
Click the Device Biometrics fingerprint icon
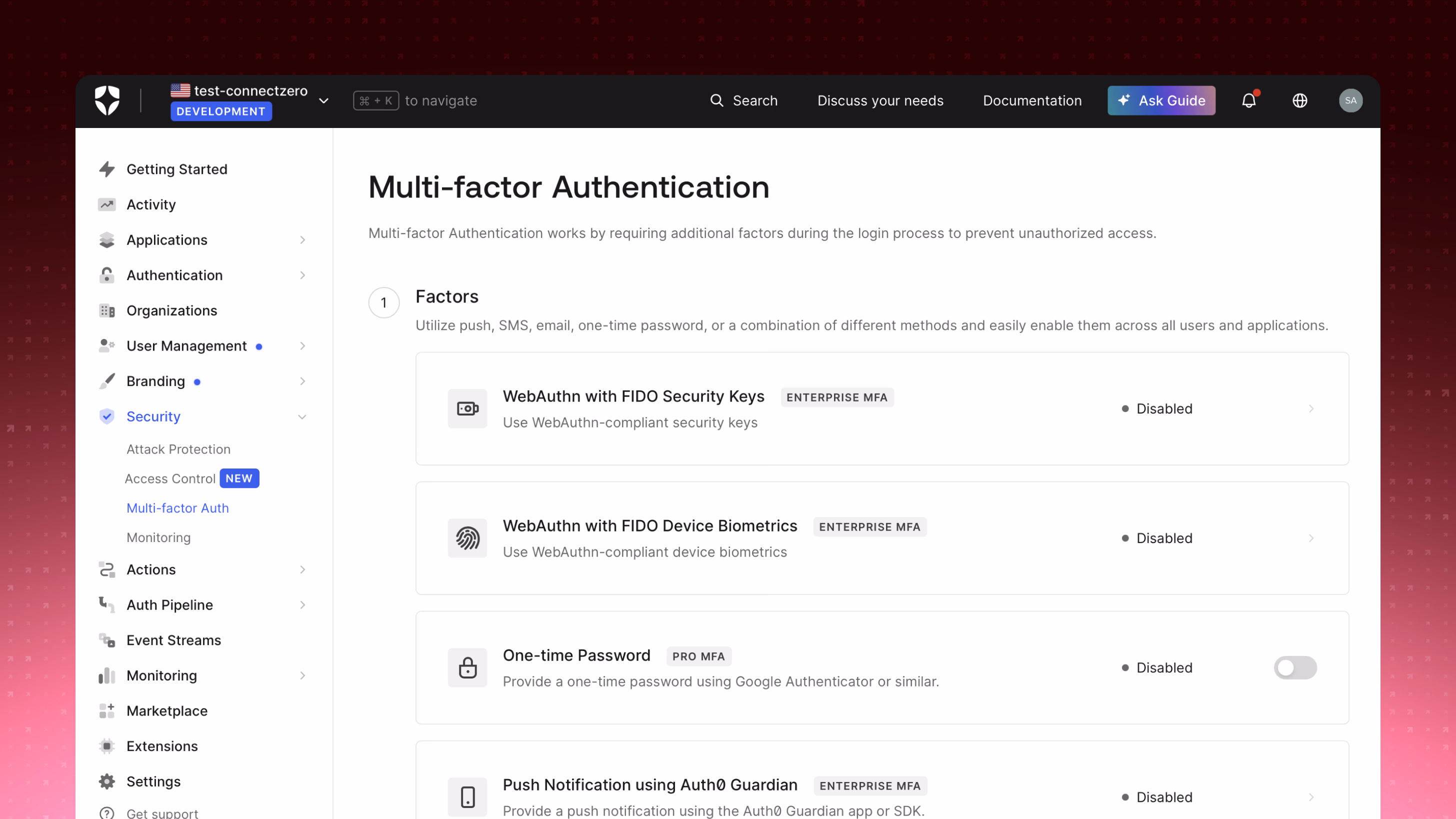467,538
